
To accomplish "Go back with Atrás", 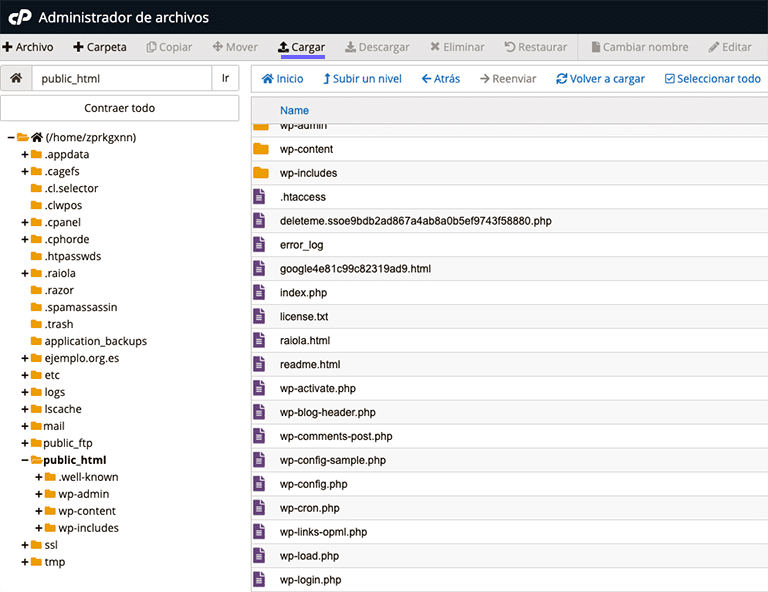I will tap(441, 79).
